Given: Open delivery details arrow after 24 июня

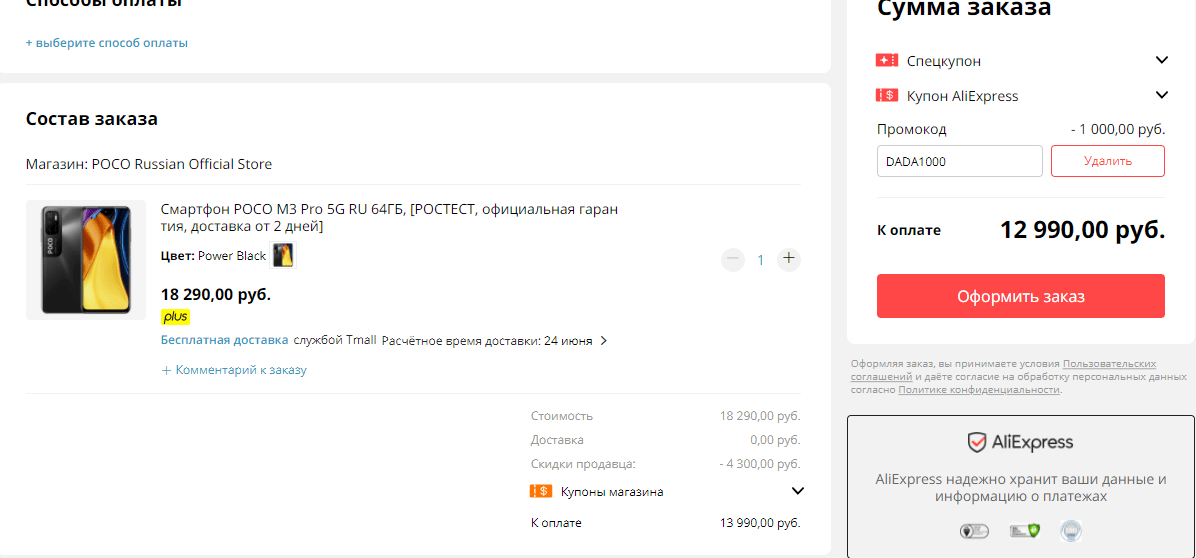Looking at the screenshot, I should 603,341.
